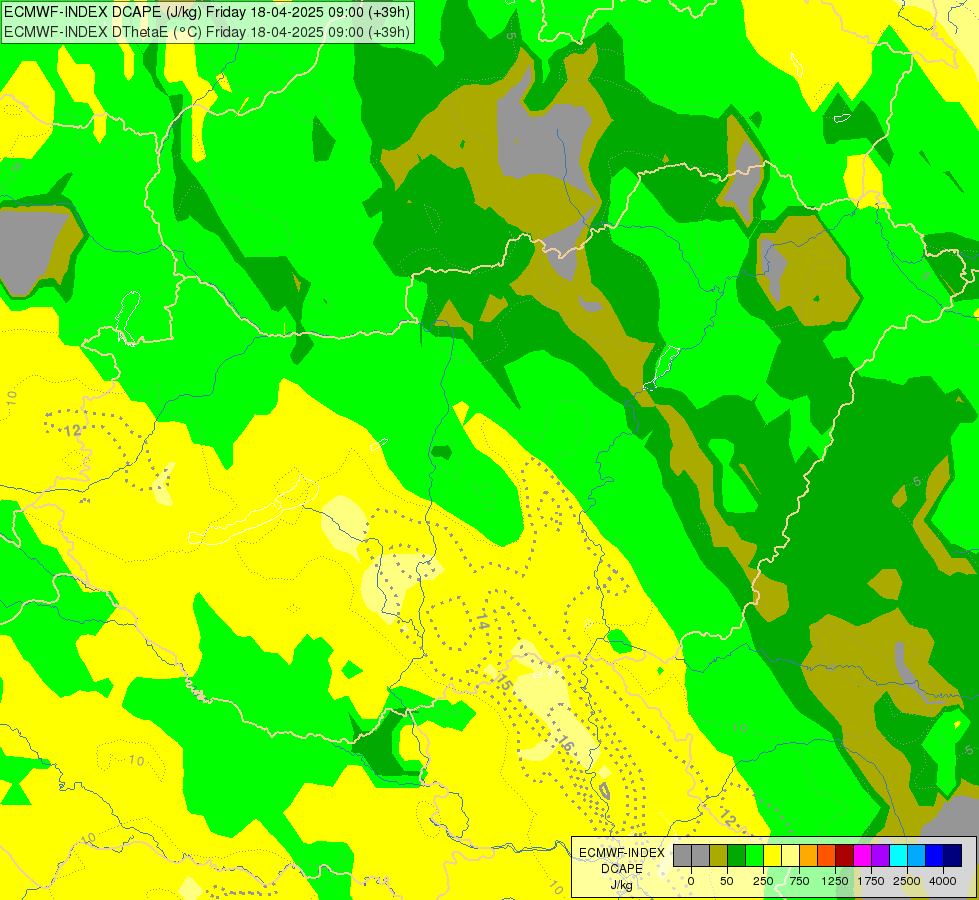Click the DThetaE (°C) title line
Image resolution: width=979 pixels, height=900 pixels.
207,32
